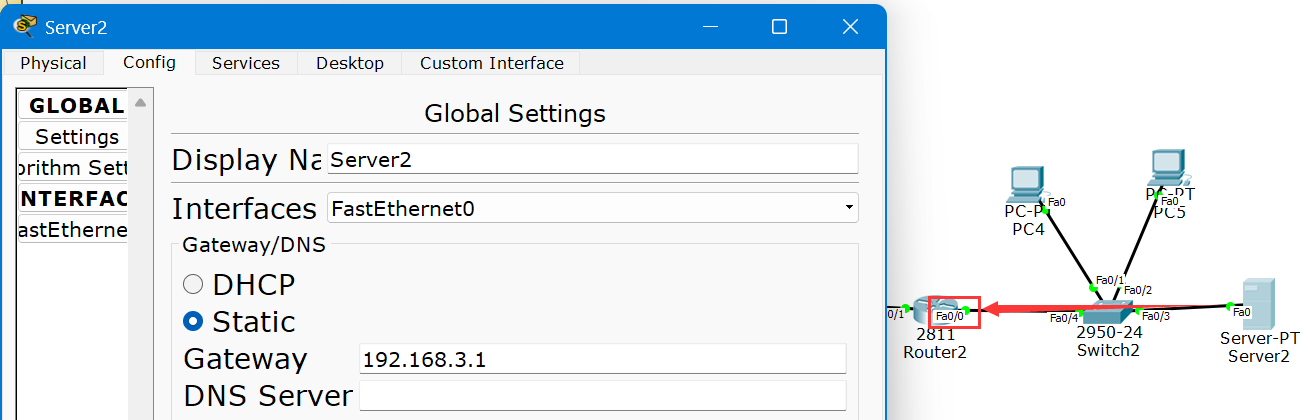Click the Settings button in sidebar

pyautogui.click(x=76, y=137)
